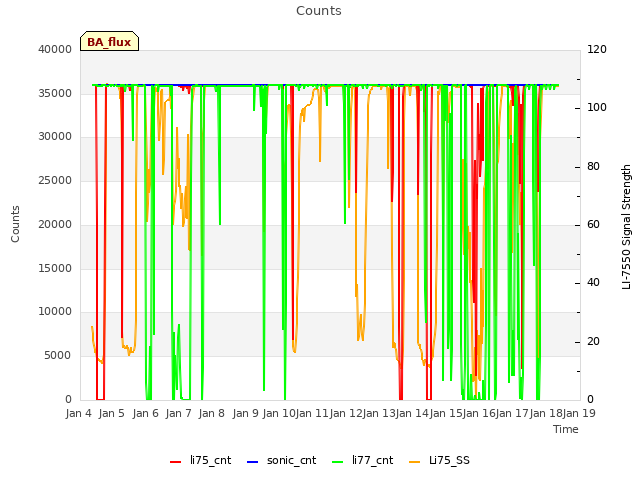The height and width of the screenshot is (480, 640).
Task: Click the Jan 10 x-axis label
Action: click(278, 413)
